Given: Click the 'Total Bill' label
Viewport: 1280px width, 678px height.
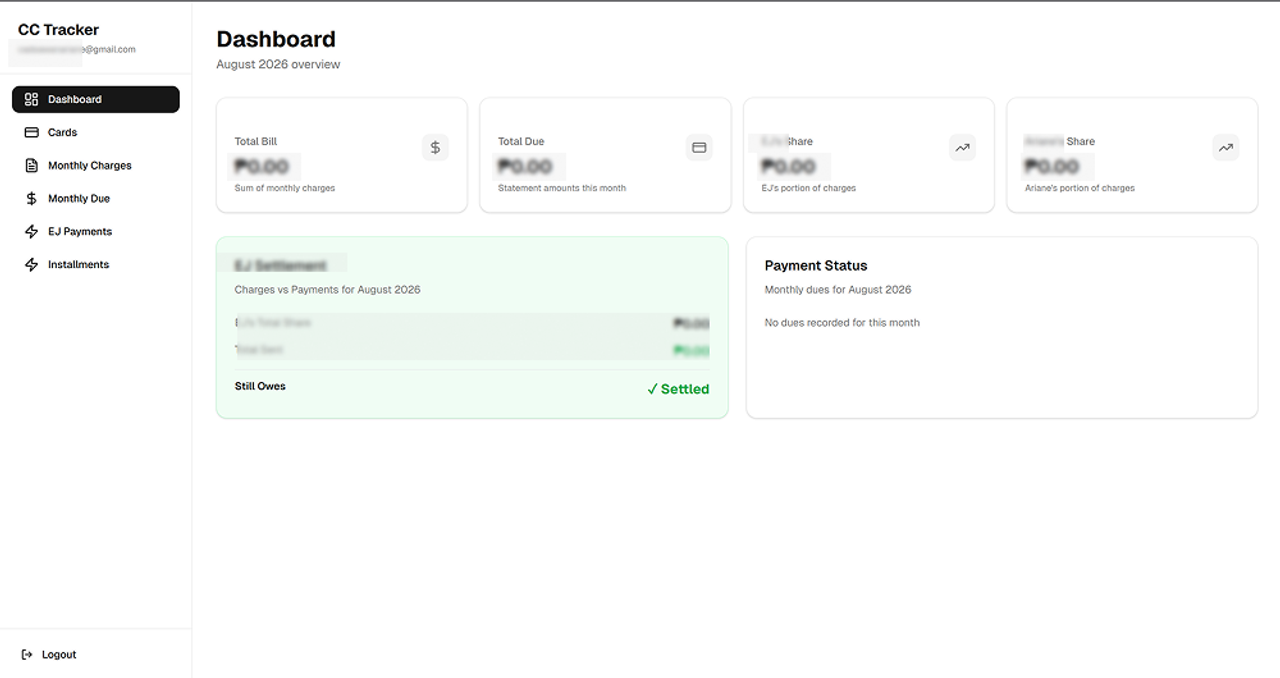Looking at the screenshot, I should (x=256, y=141).
